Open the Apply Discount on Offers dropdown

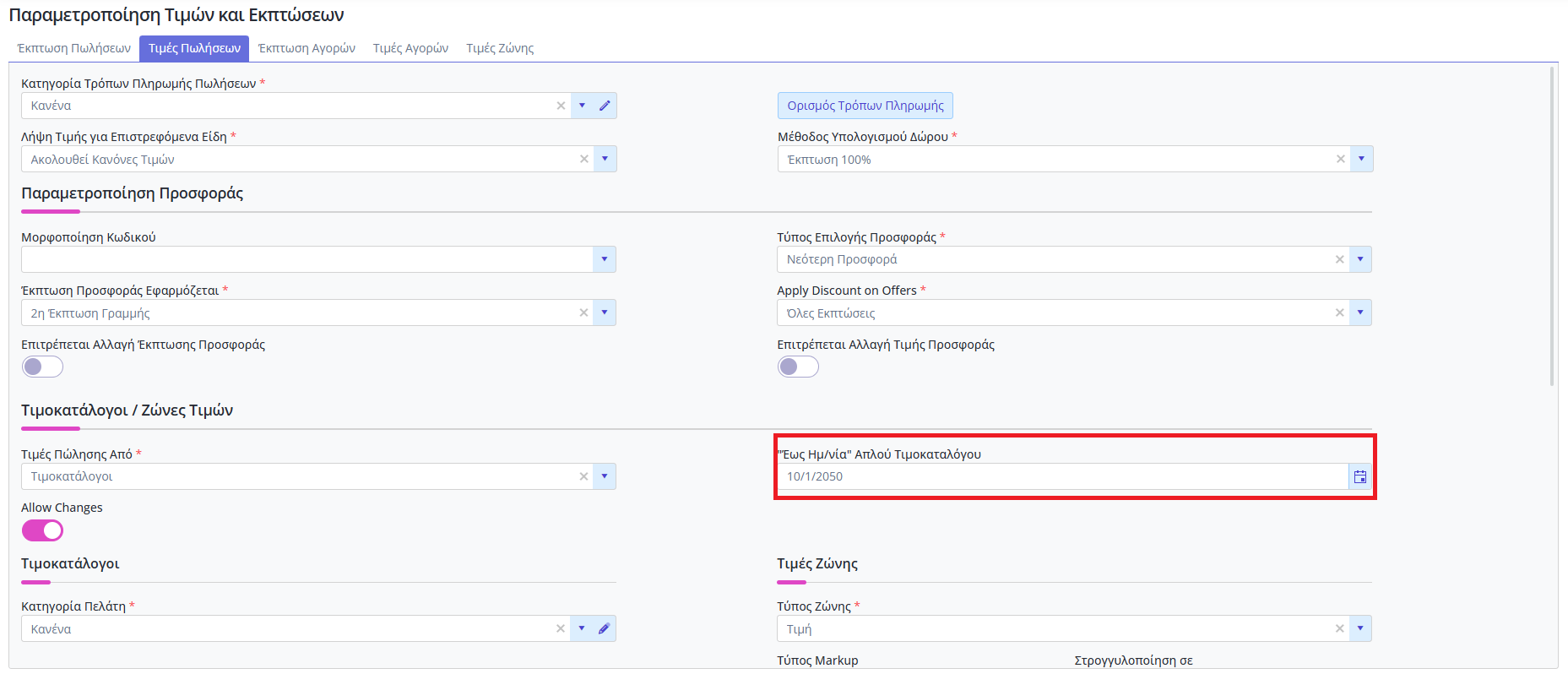[x=1359, y=313]
